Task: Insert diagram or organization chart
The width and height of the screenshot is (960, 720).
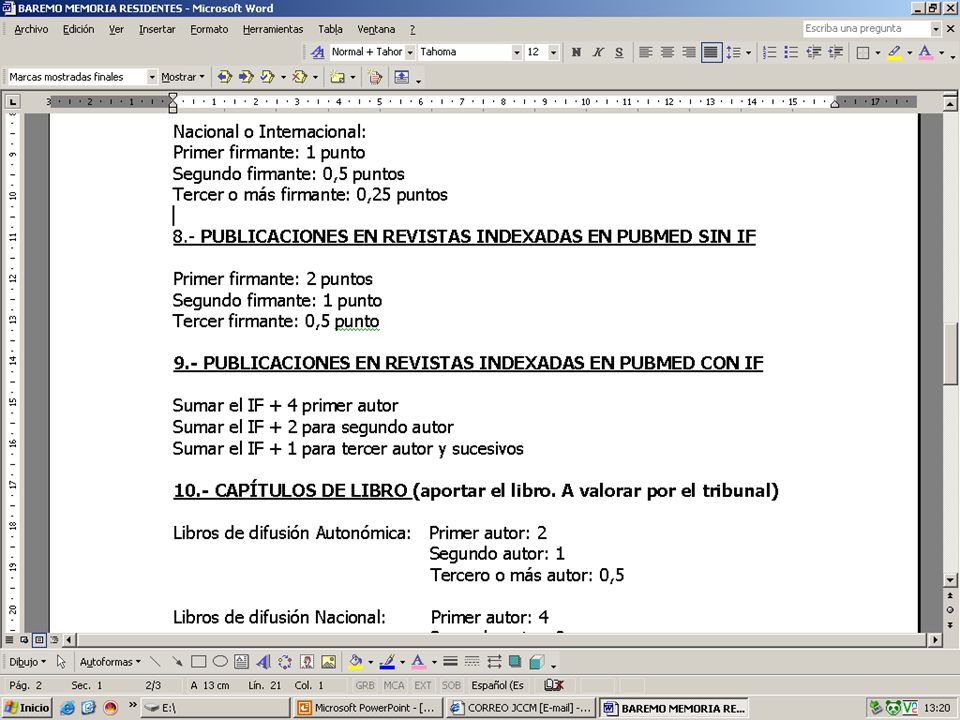Action: tap(285, 662)
